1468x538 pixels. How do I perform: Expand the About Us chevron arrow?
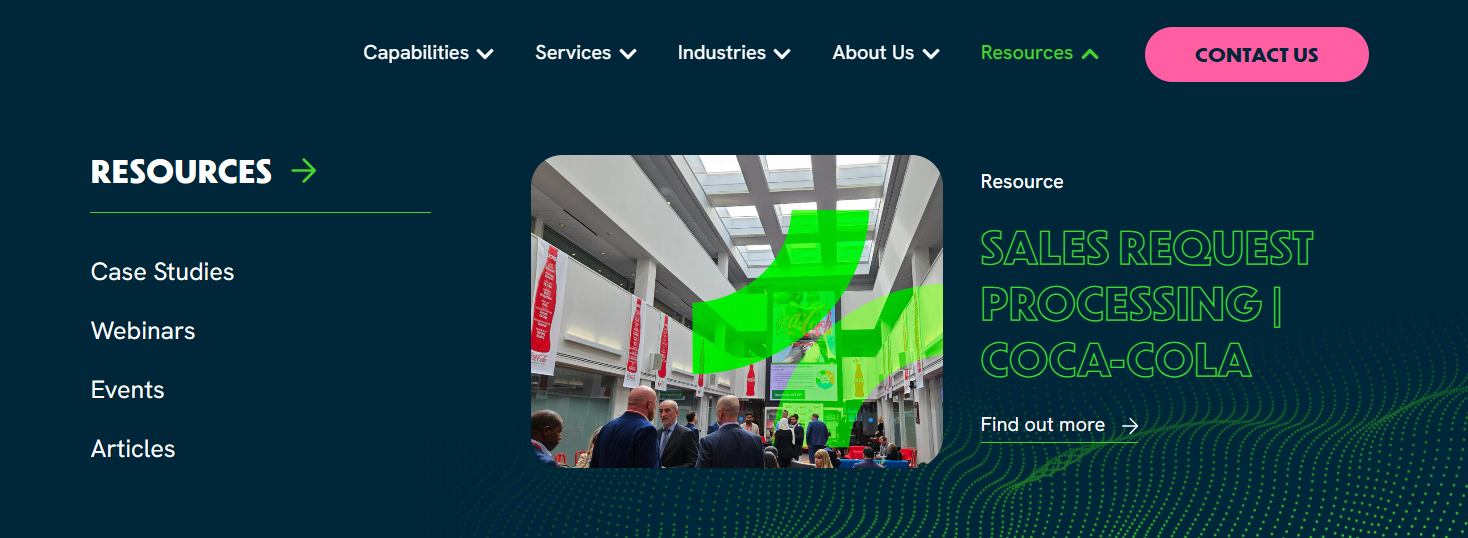coord(931,54)
